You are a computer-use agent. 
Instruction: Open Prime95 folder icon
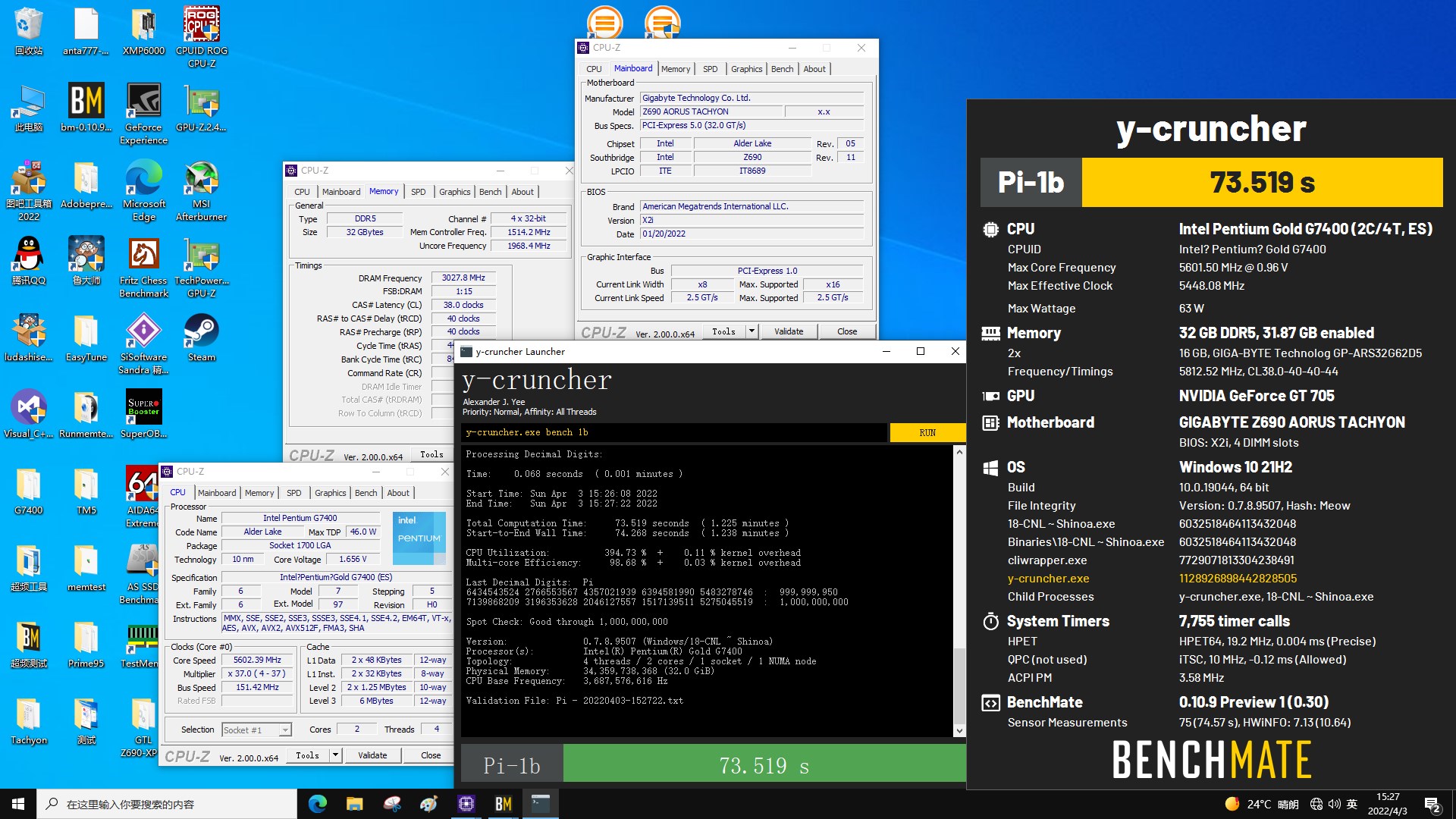click(x=86, y=644)
